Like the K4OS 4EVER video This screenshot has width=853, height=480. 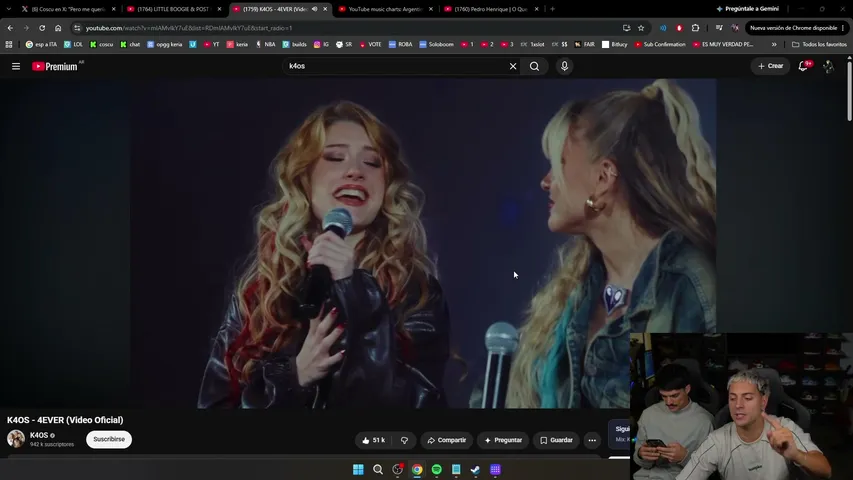373,440
